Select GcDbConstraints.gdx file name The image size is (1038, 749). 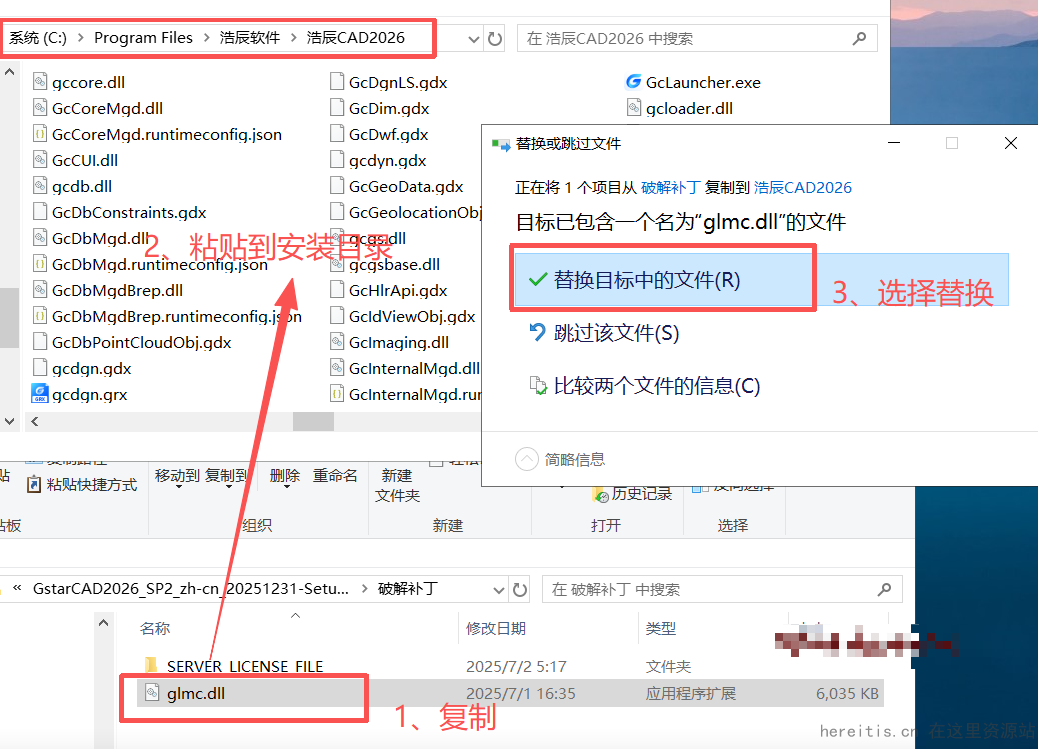(x=129, y=212)
